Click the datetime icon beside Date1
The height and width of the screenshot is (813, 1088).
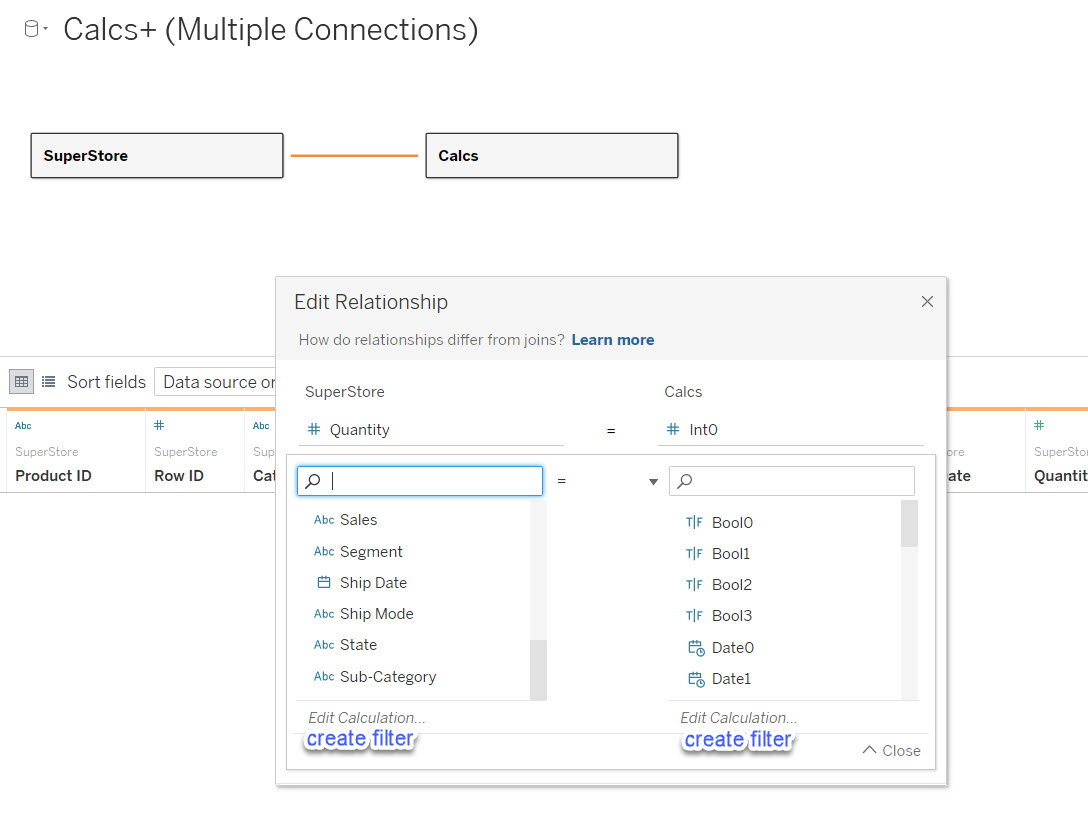(696, 678)
